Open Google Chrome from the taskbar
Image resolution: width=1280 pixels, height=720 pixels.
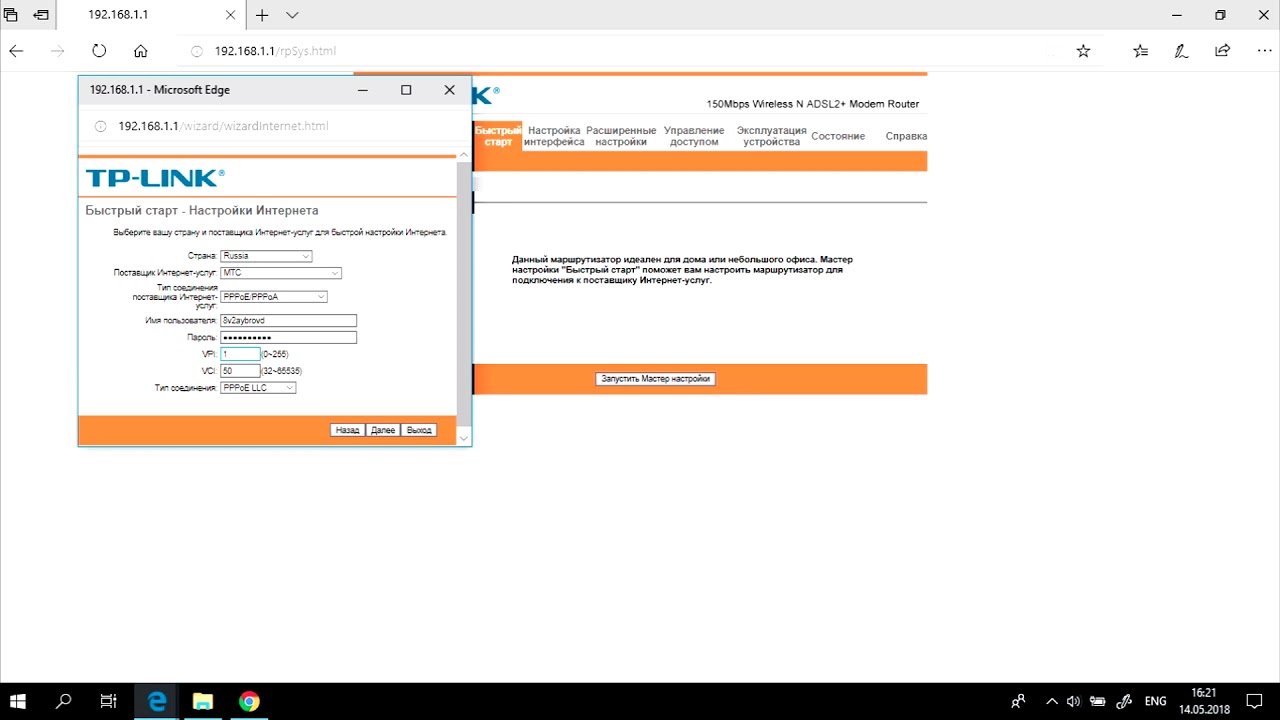[249, 702]
